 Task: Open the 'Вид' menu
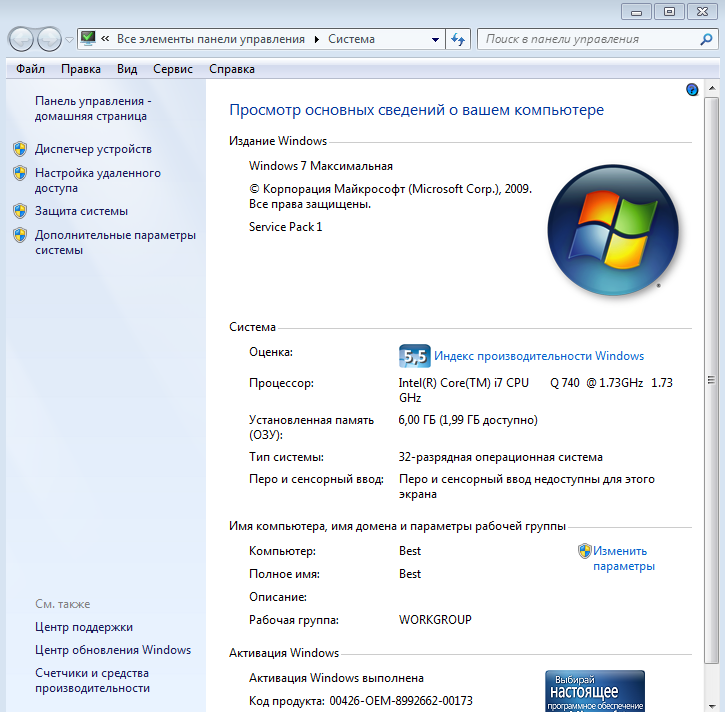click(x=127, y=69)
